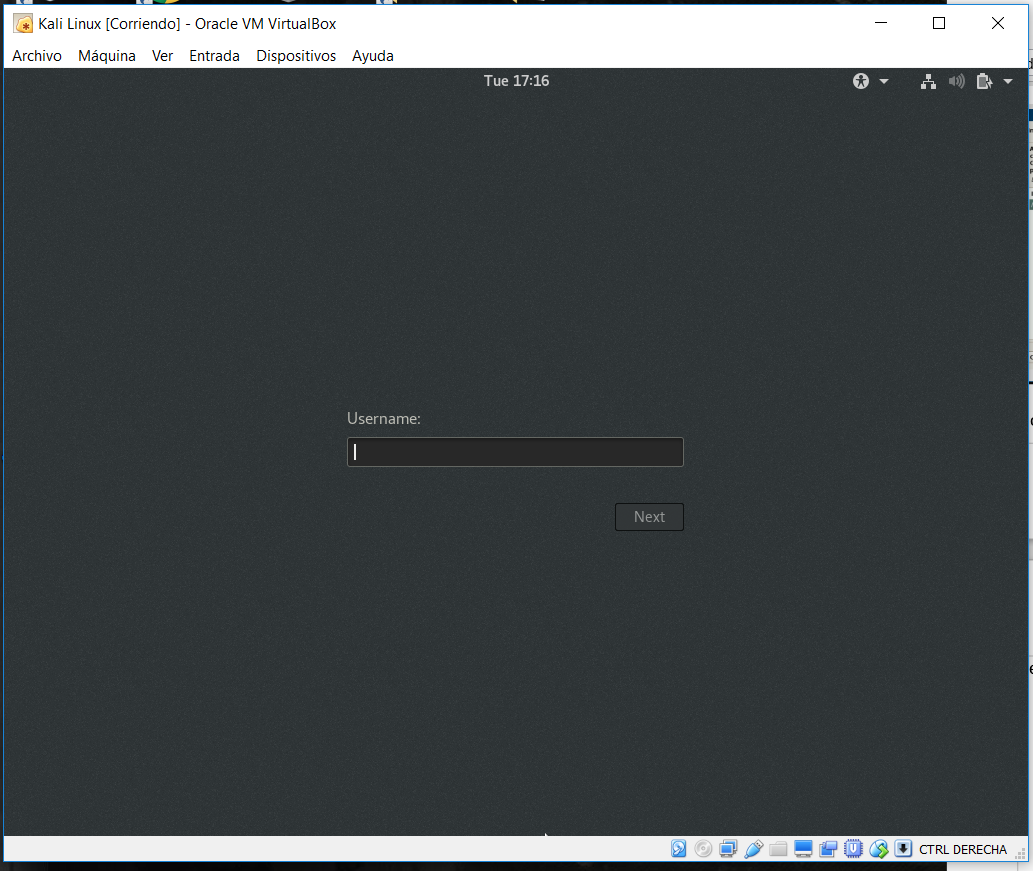Click the hard disk activity status icon

pos(679,849)
